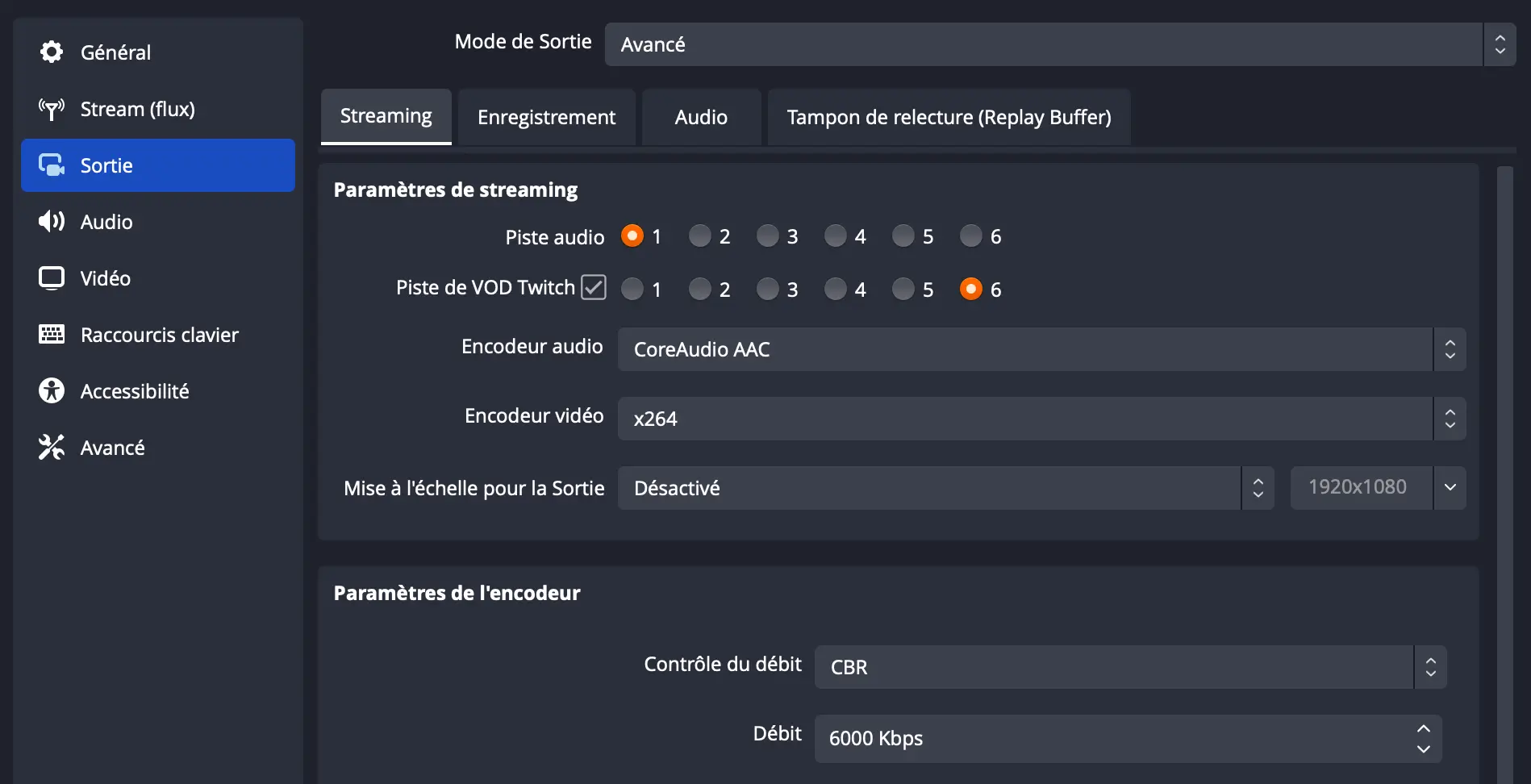Screen dimensions: 1531x784
Task: Open Avancé settings via the tools icon
Action: click(x=51, y=447)
